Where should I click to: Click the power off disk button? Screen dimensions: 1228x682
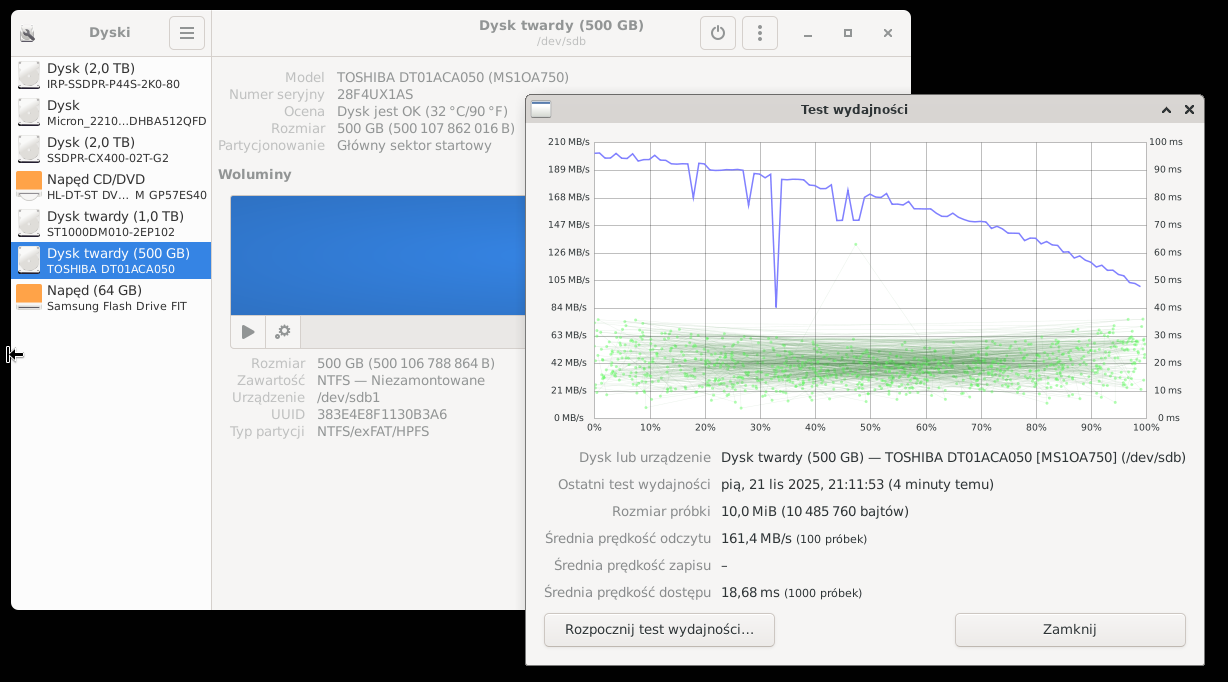coord(717,33)
